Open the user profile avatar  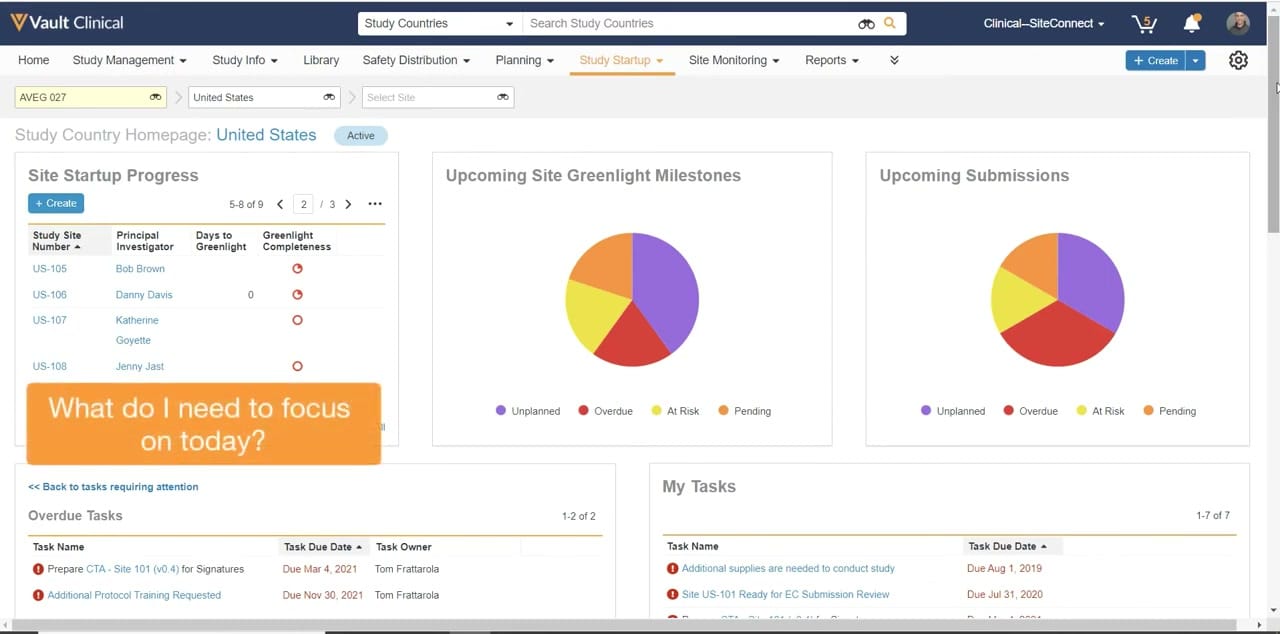1238,23
